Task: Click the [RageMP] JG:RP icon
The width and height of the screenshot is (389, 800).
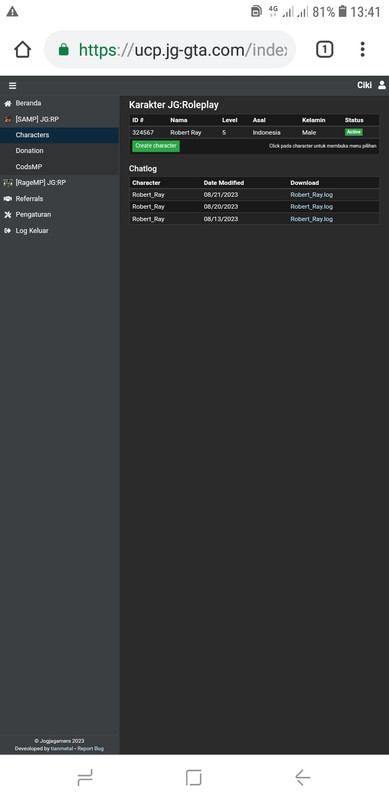Action: (8, 183)
